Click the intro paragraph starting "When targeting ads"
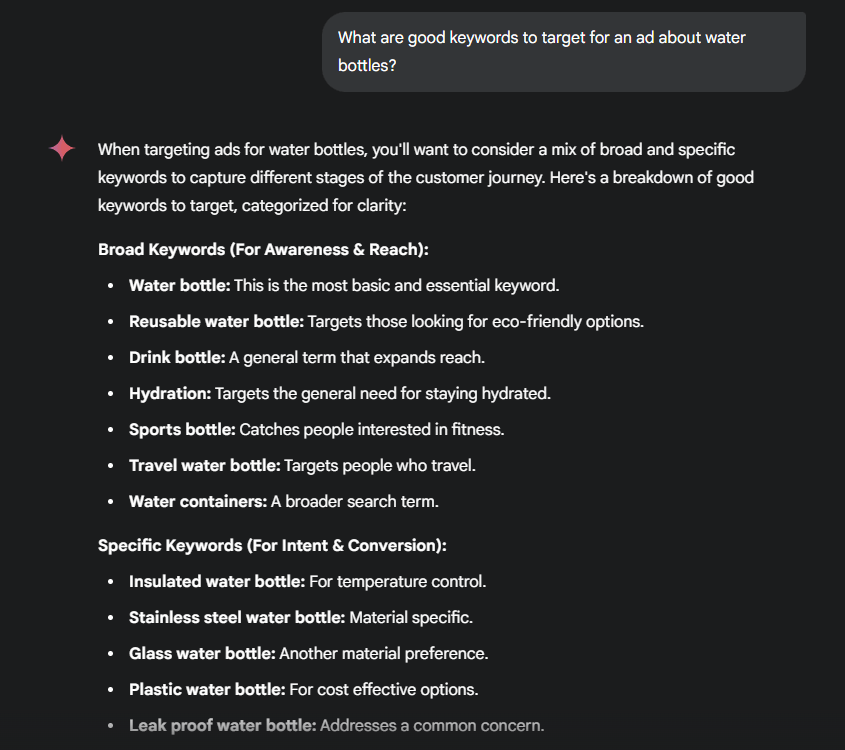Viewport: 845px width, 750px height. (x=425, y=177)
